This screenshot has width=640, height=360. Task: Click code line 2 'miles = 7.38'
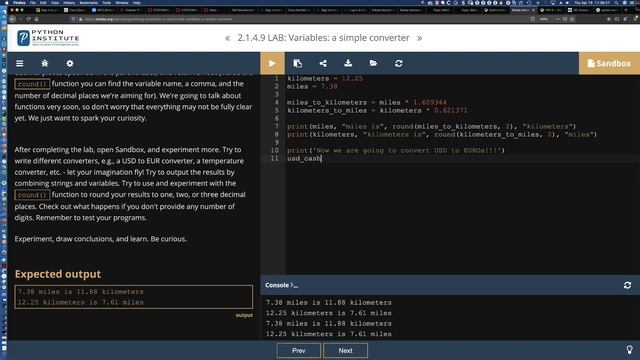coord(312,87)
